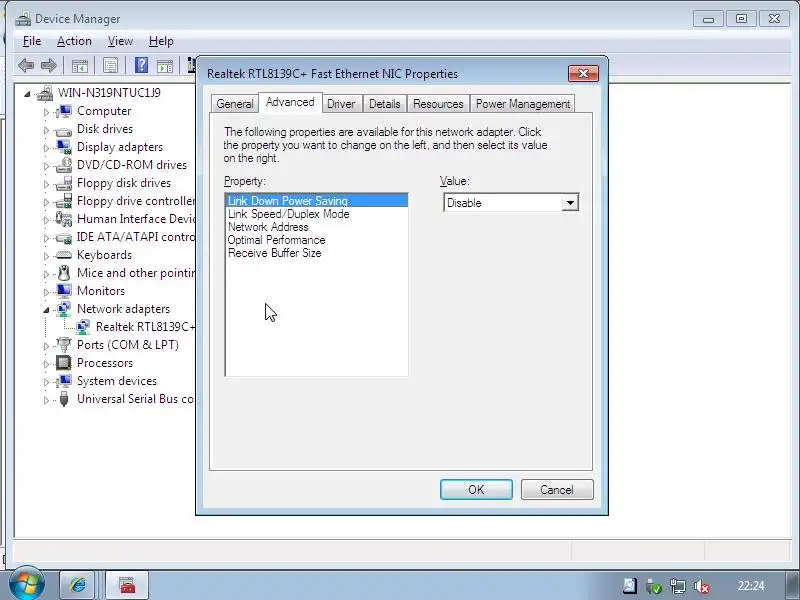Expand the System devices tree node

[46, 382]
